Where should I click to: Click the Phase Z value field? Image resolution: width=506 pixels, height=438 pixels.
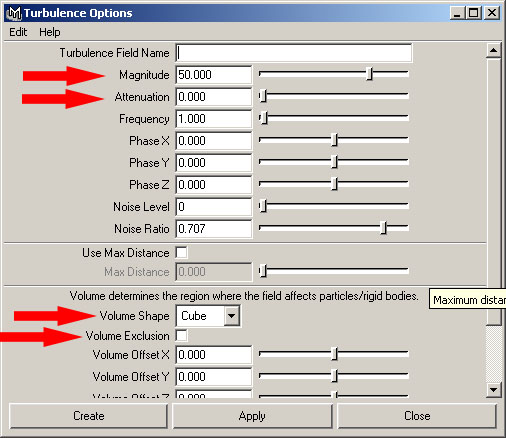(x=214, y=185)
